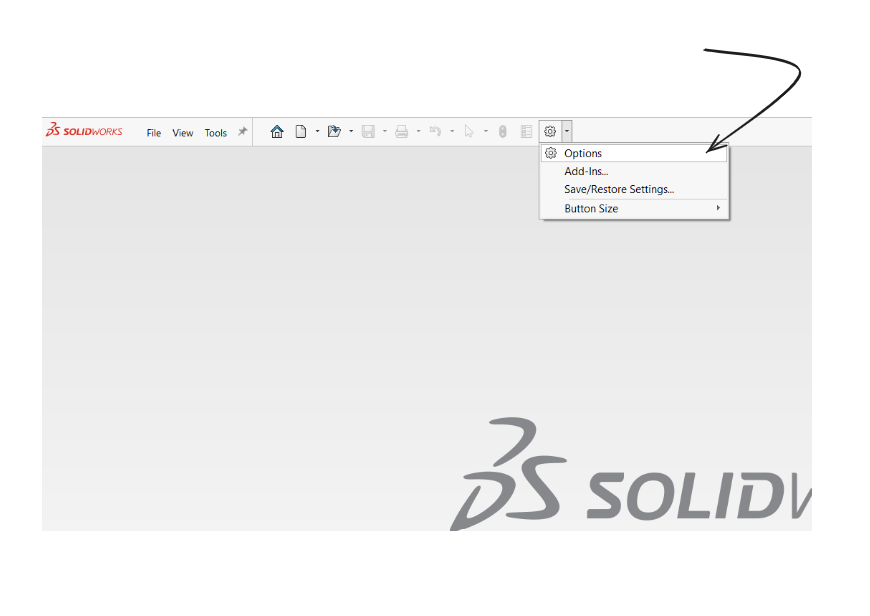The width and height of the screenshot is (870, 616).
Task: Expand the Button Size submenu
Action: point(634,209)
